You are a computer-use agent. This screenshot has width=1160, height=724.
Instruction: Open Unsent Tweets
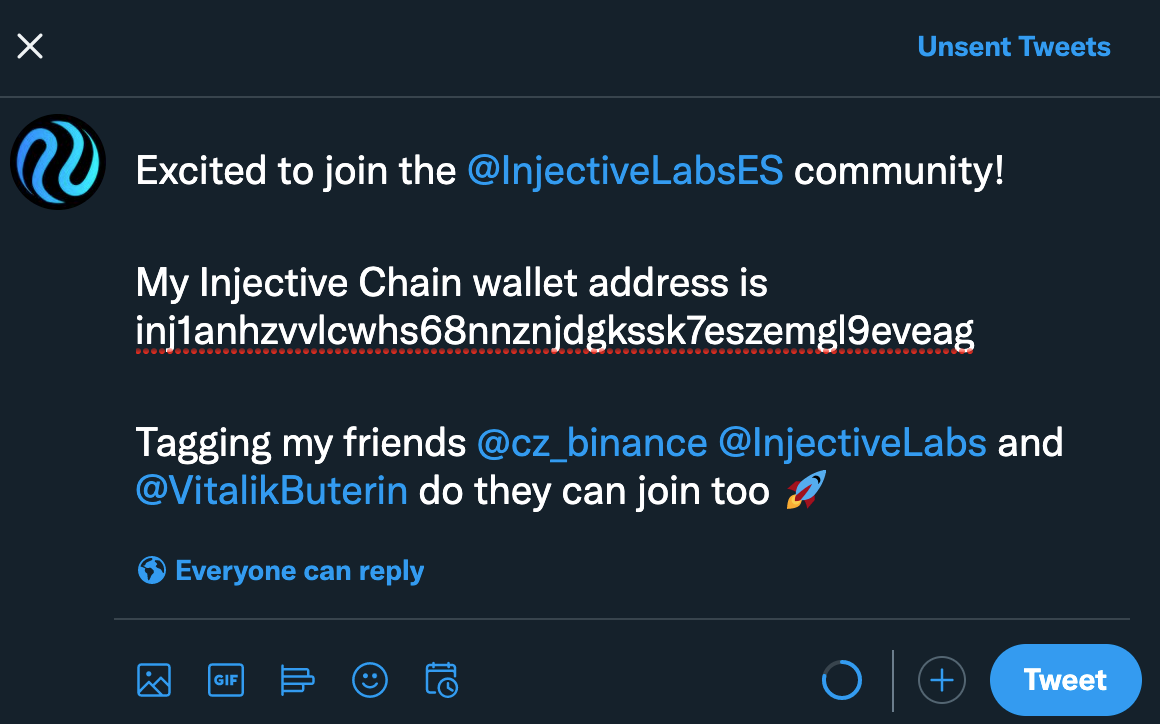1013,47
